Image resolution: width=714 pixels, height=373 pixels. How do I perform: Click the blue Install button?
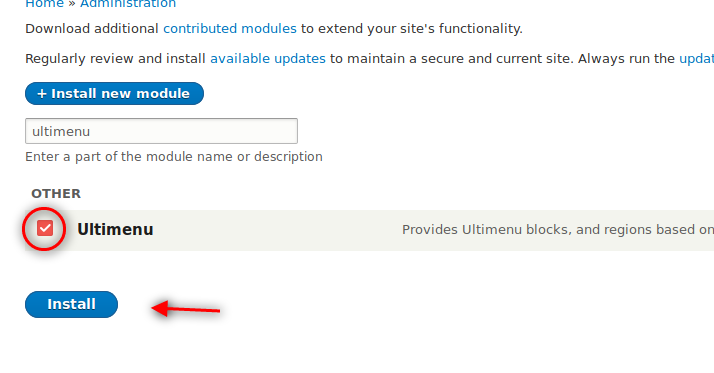point(71,304)
